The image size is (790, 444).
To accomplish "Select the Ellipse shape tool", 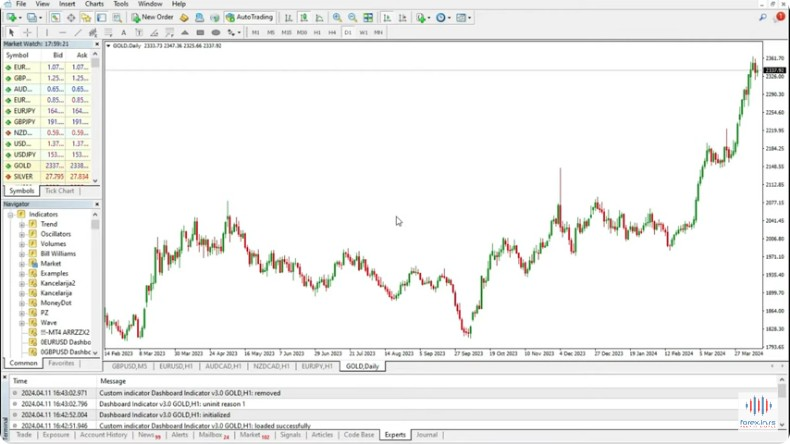I will (216, 32).
